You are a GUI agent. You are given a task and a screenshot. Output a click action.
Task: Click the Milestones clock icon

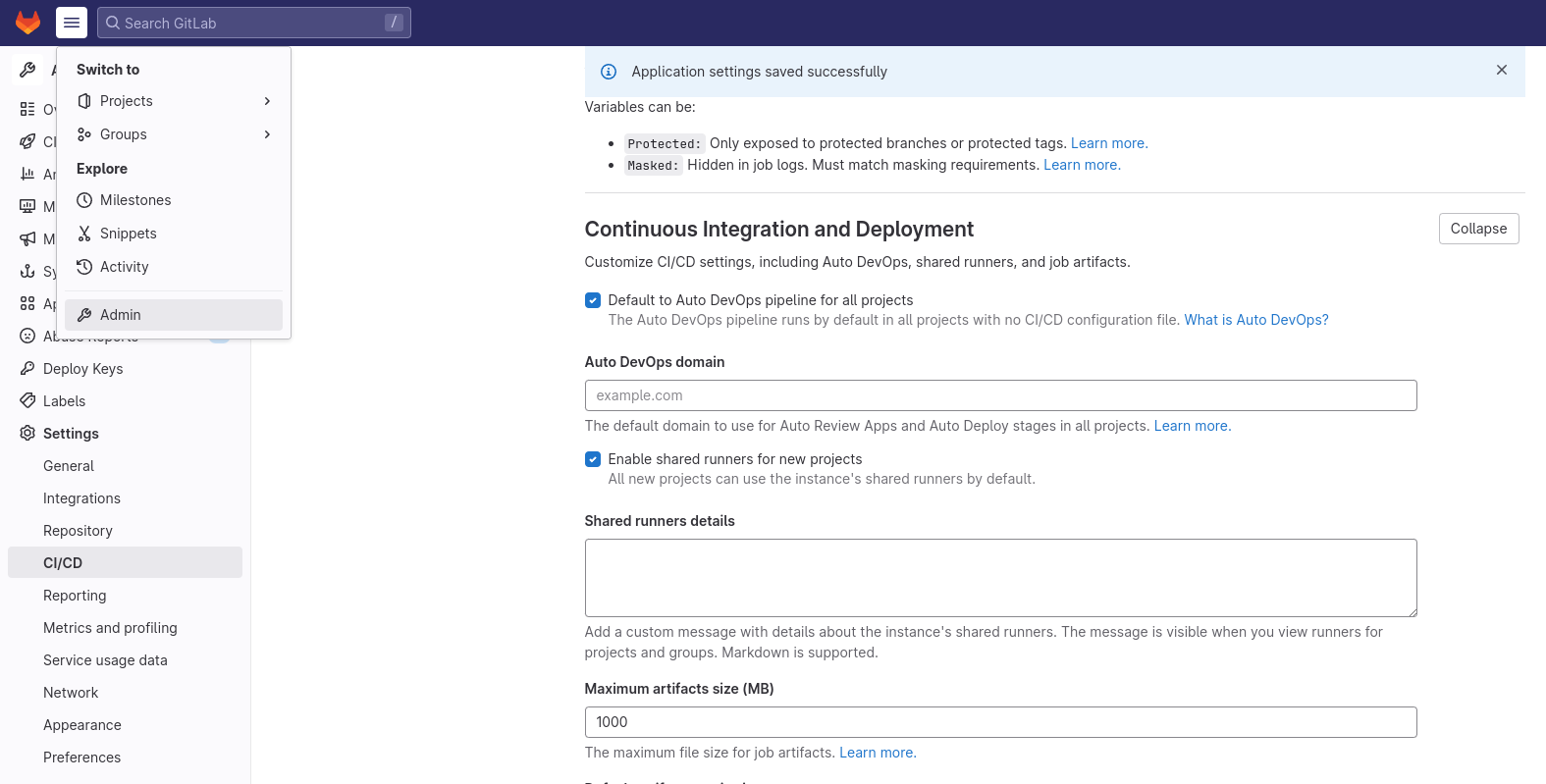(x=84, y=200)
